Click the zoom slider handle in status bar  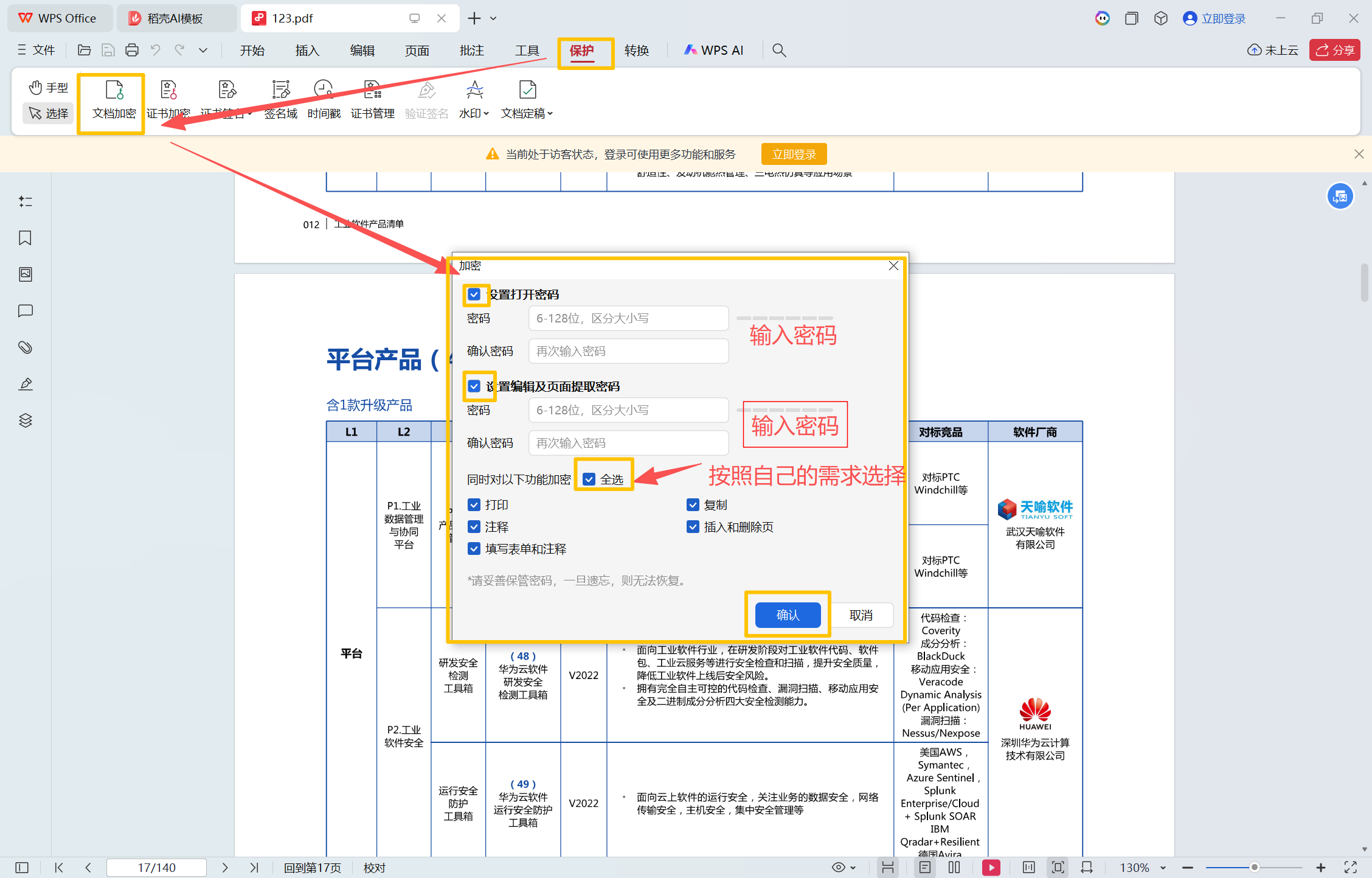pos(1254,868)
